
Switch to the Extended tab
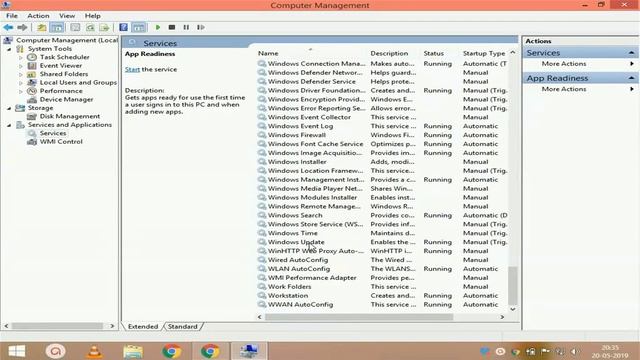point(142,327)
